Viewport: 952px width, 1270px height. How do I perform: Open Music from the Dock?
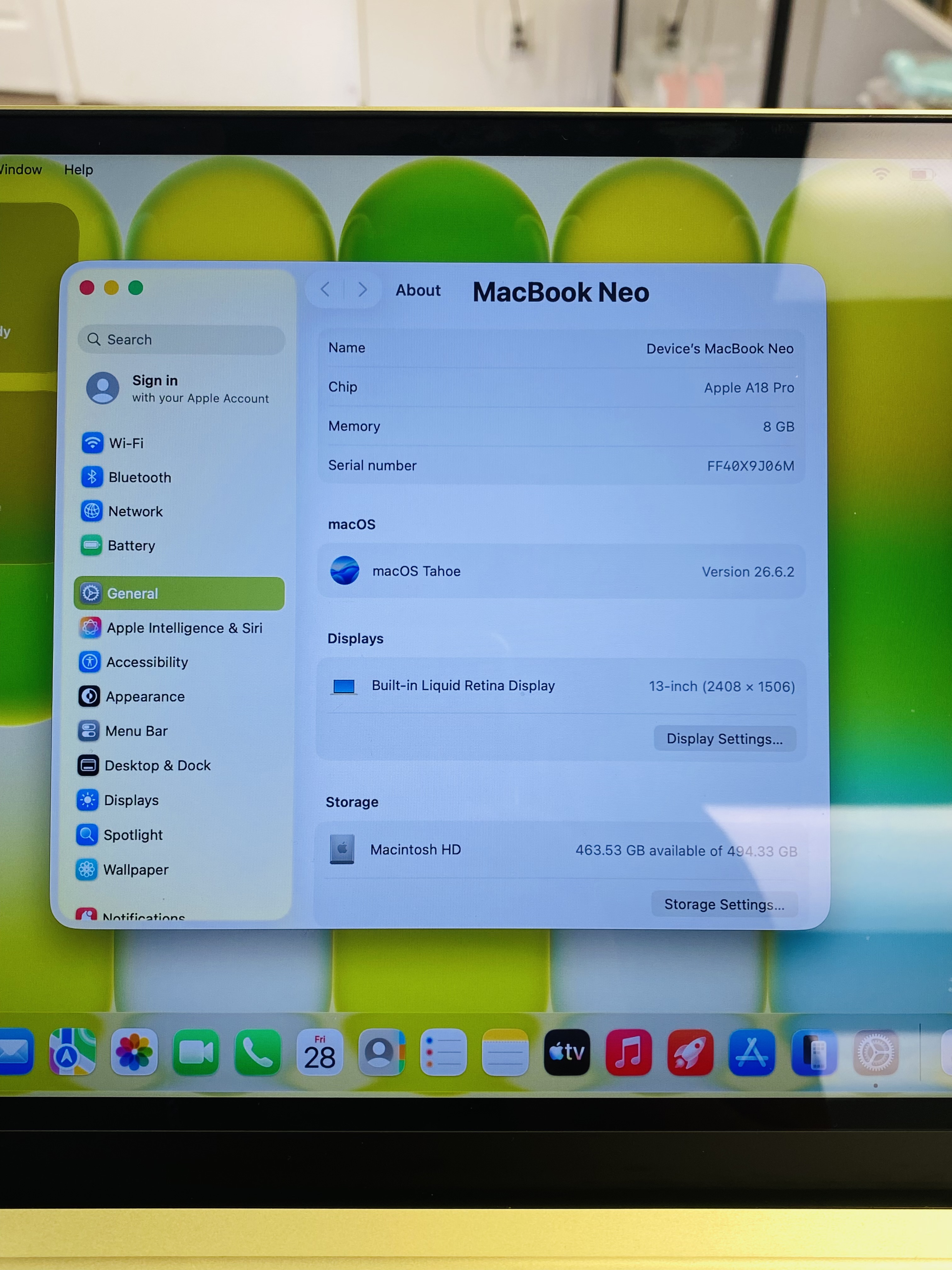pos(628,1052)
